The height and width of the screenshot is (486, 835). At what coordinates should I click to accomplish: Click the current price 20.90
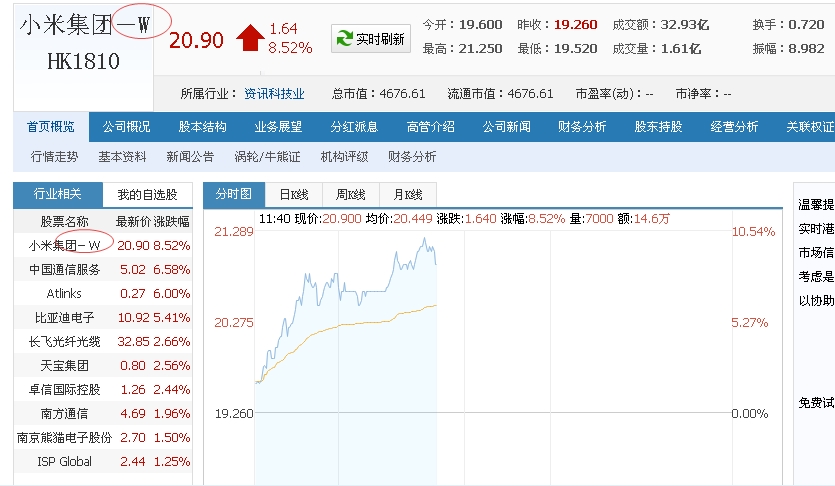tap(197, 40)
